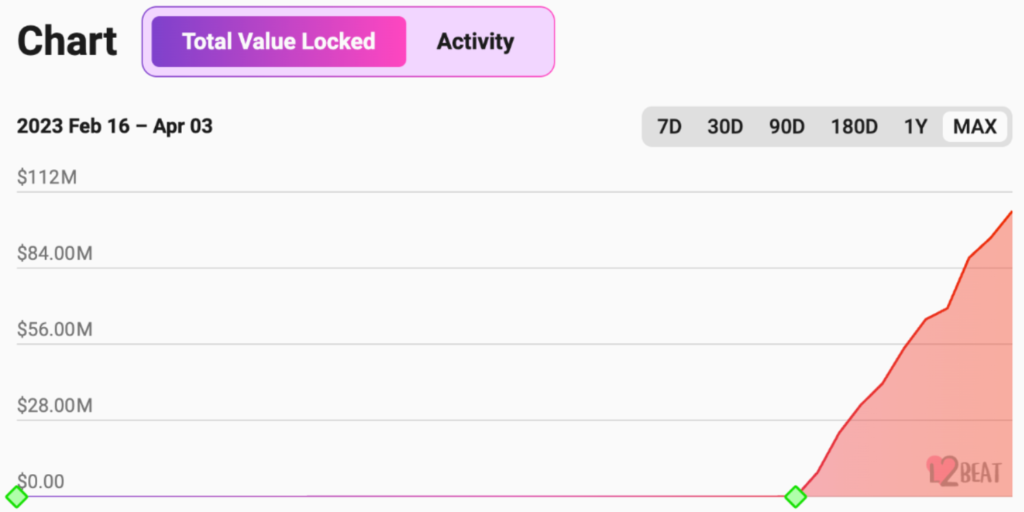The image size is (1024, 512).
Task: Select the 30D time range
Action: click(x=725, y=126)
